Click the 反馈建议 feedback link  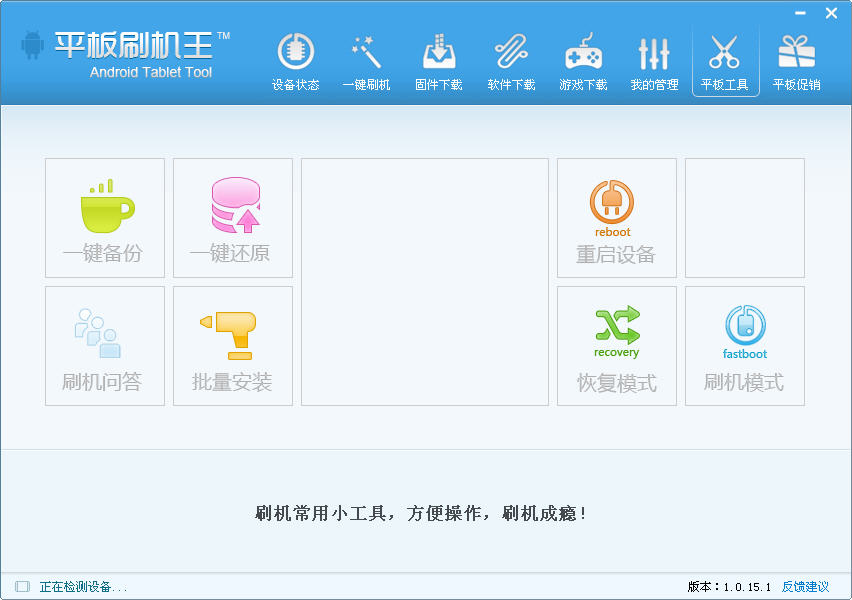tap(805, 587)
